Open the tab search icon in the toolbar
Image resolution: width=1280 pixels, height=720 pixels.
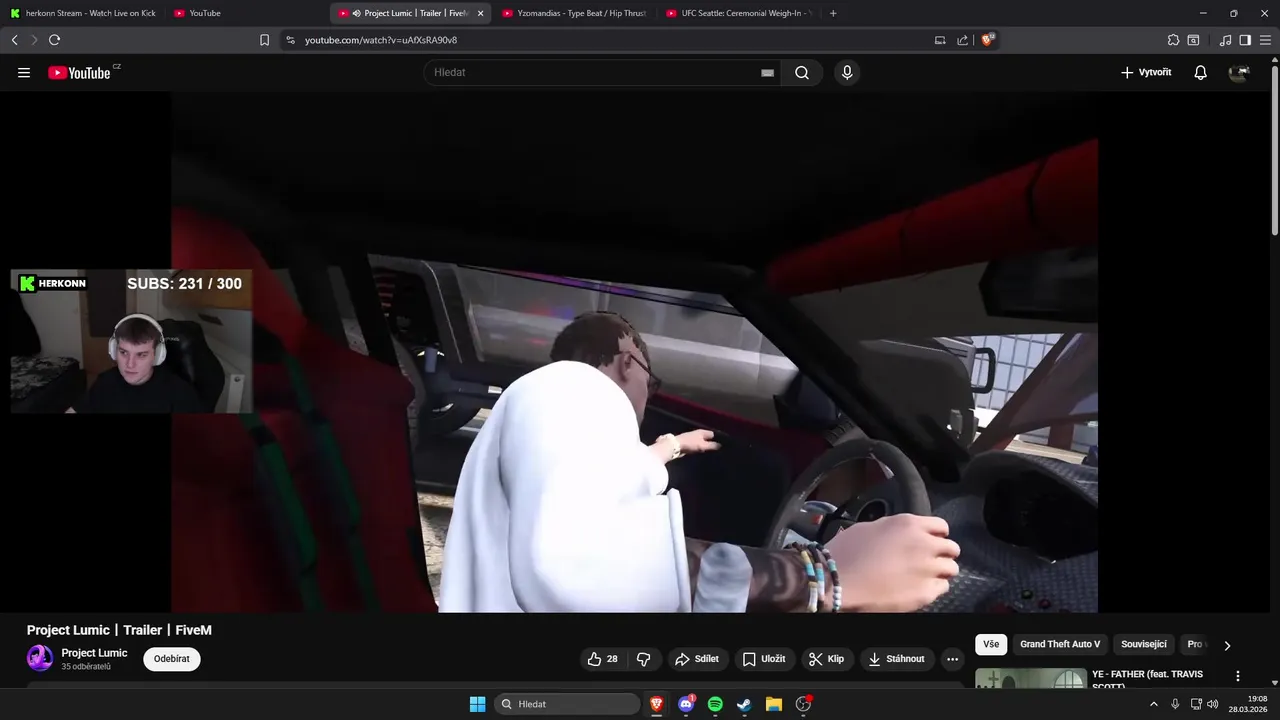point(1193,40)
